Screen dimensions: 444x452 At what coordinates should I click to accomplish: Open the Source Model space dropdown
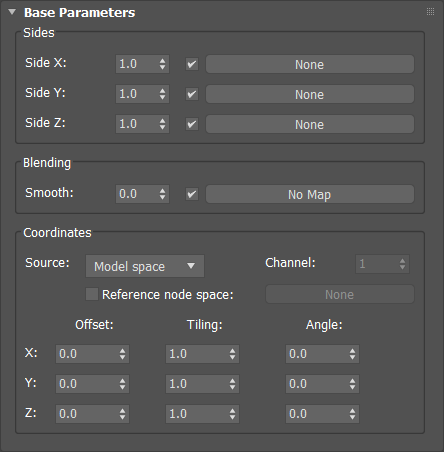145,266
